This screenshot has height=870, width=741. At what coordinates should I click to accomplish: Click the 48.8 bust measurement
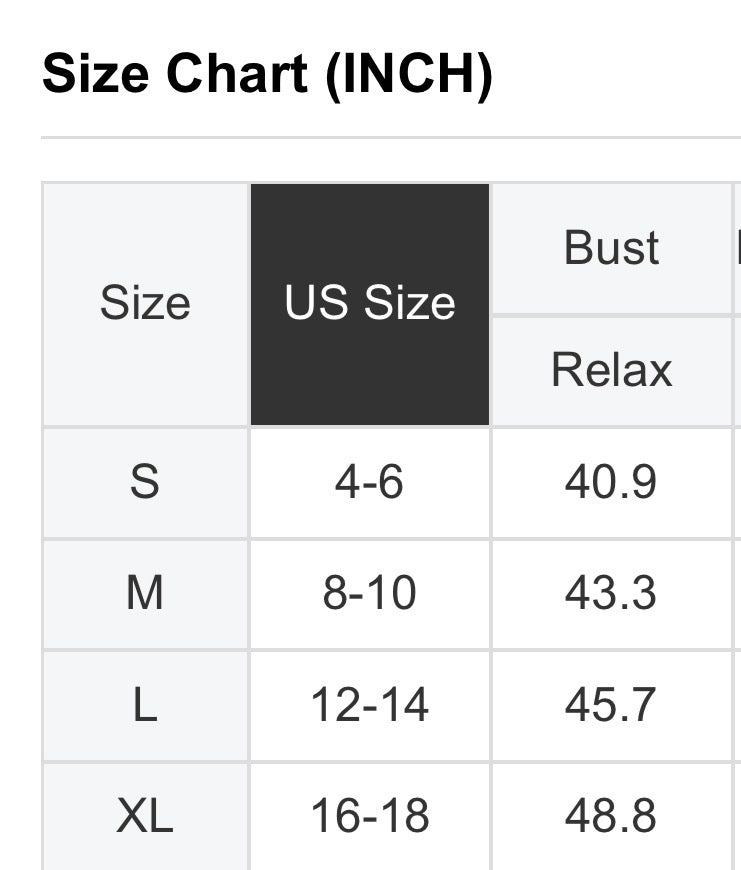[611, 816]
